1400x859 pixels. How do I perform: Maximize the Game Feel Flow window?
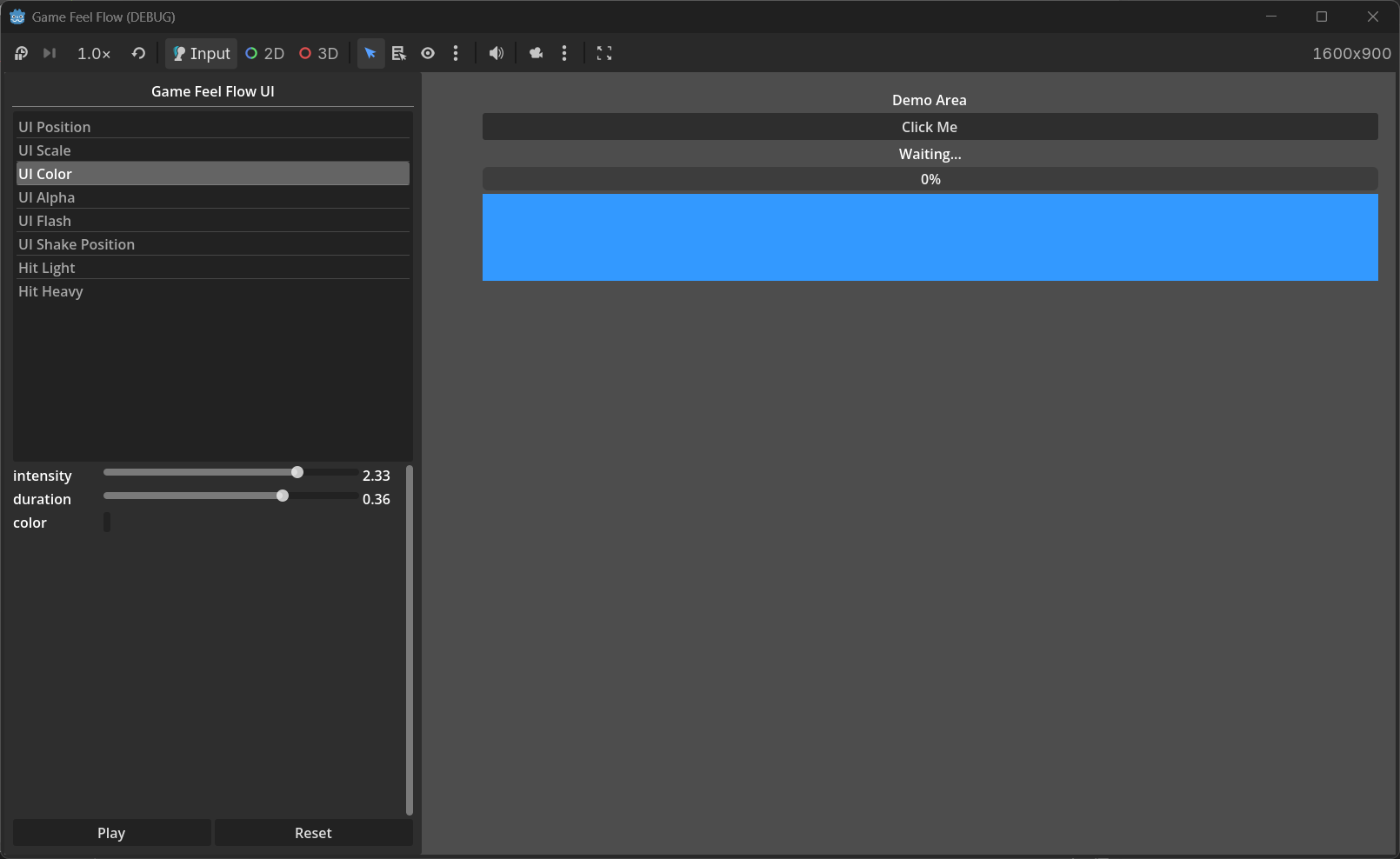1322,17
